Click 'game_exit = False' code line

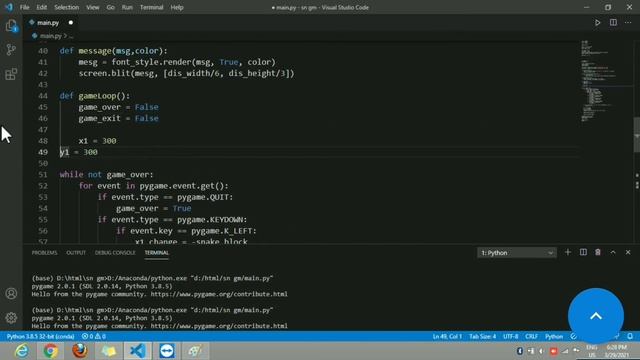point(118,118)
